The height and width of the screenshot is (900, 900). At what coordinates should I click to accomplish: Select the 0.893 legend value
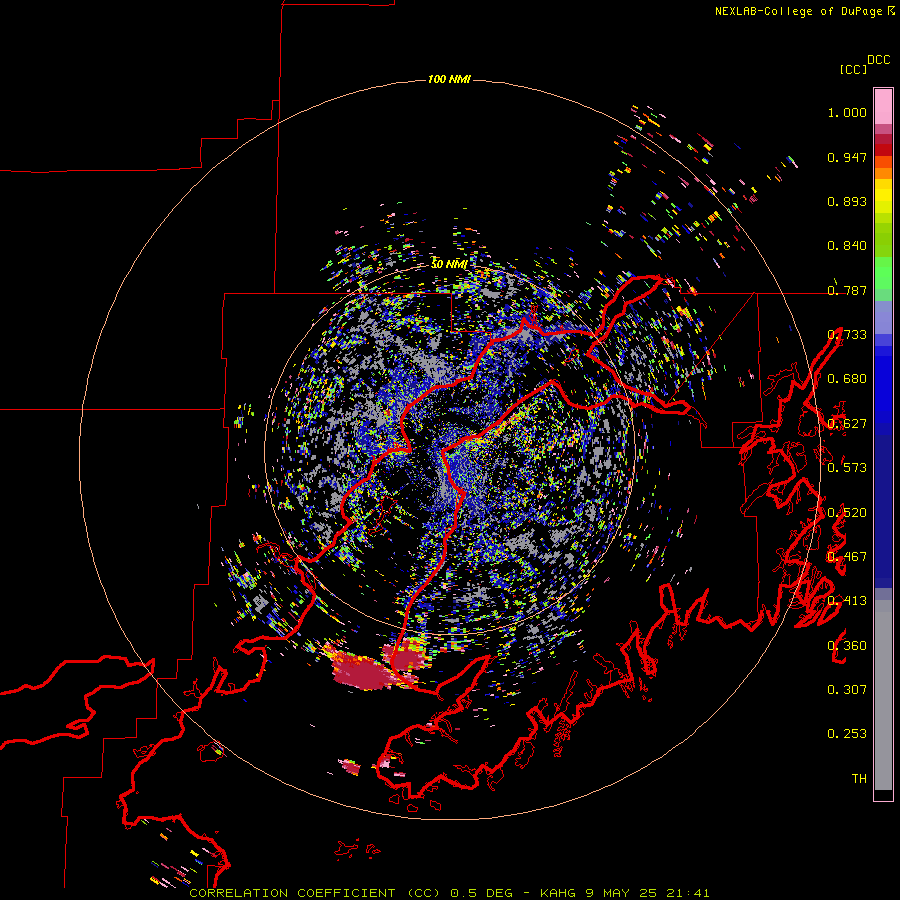[x=847, y=201]
